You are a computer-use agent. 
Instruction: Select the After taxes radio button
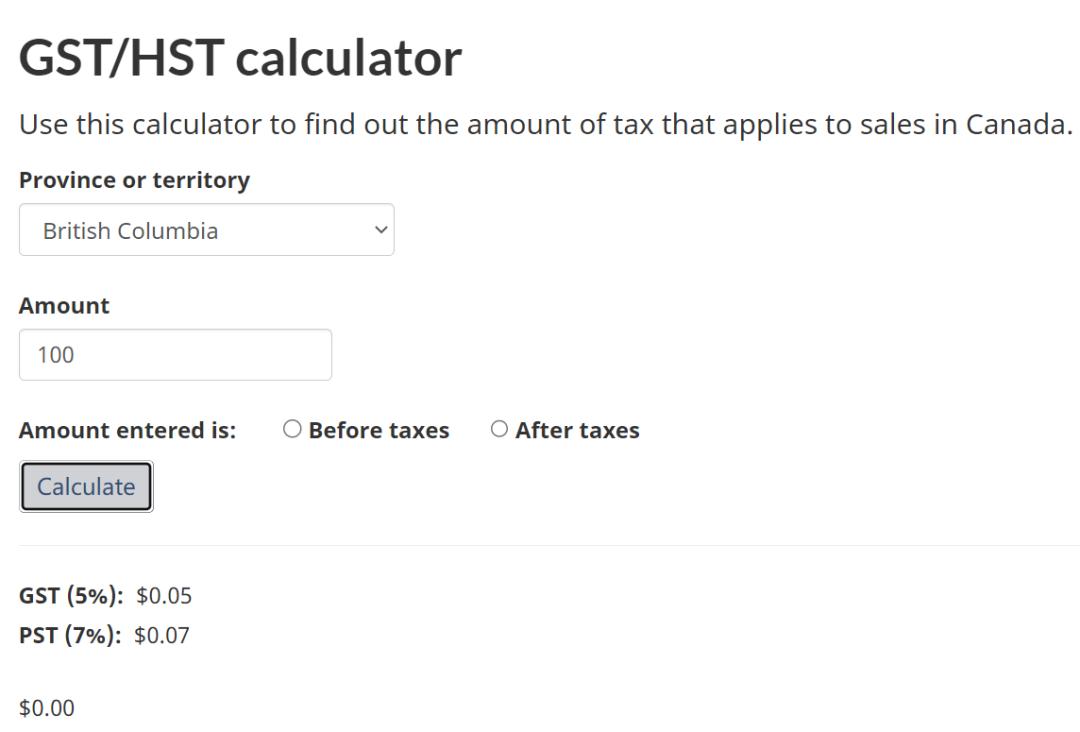tap(499, 429)
